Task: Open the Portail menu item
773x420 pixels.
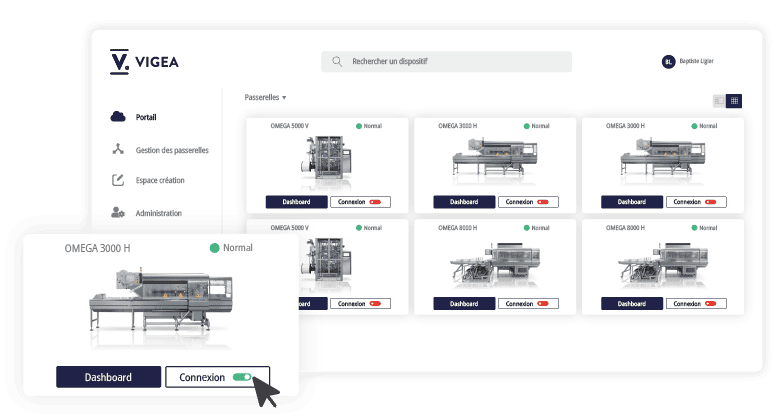Action: click(x=146, y=117)
